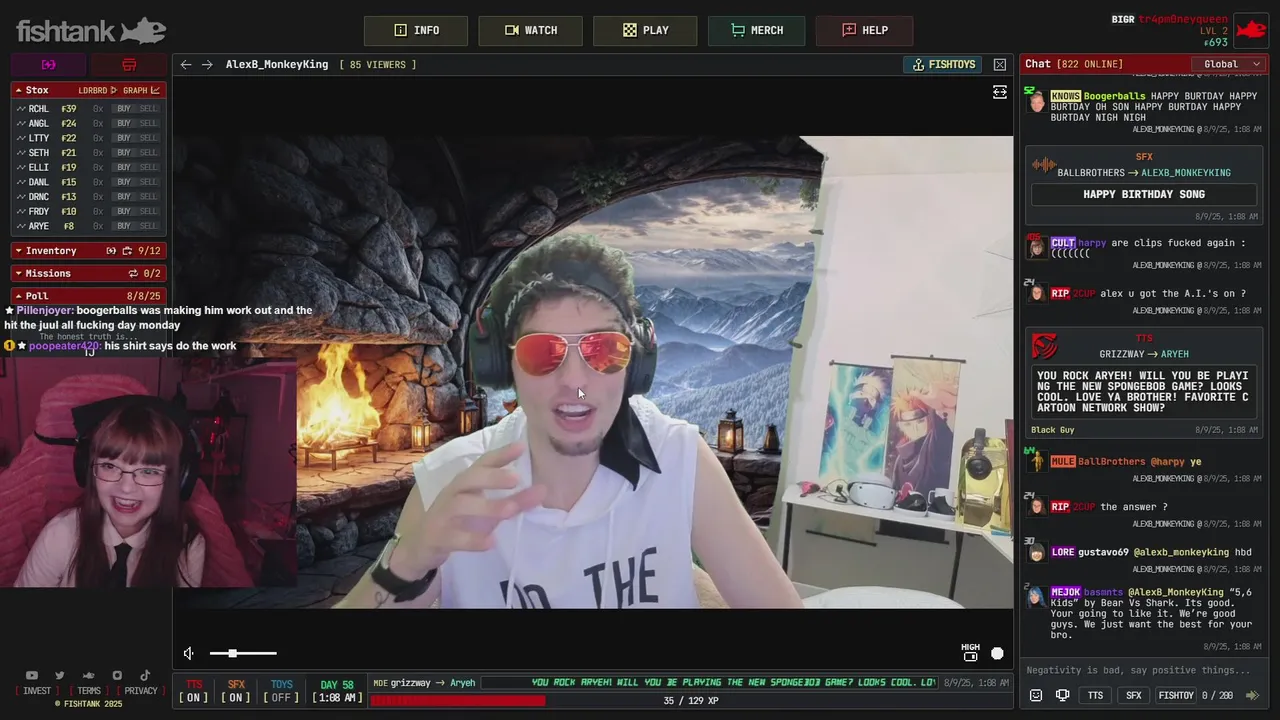
Task: Play the SFX waveform message icon
Action: pos(1044,164)
